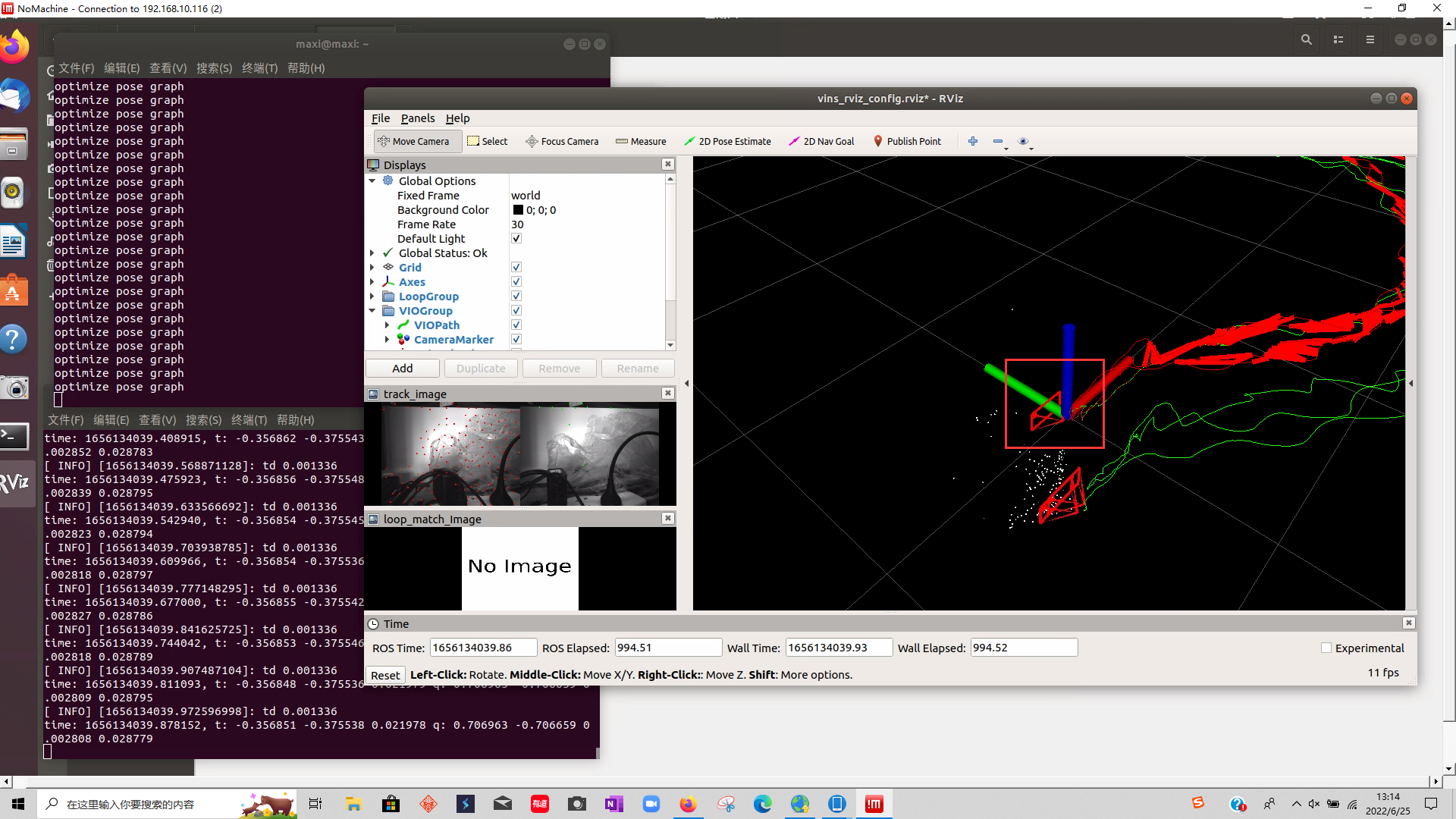This screenshot has width=1456, height=819.
Task: Activate the 2D Nav Goal tool
Action: coord(821,141)
